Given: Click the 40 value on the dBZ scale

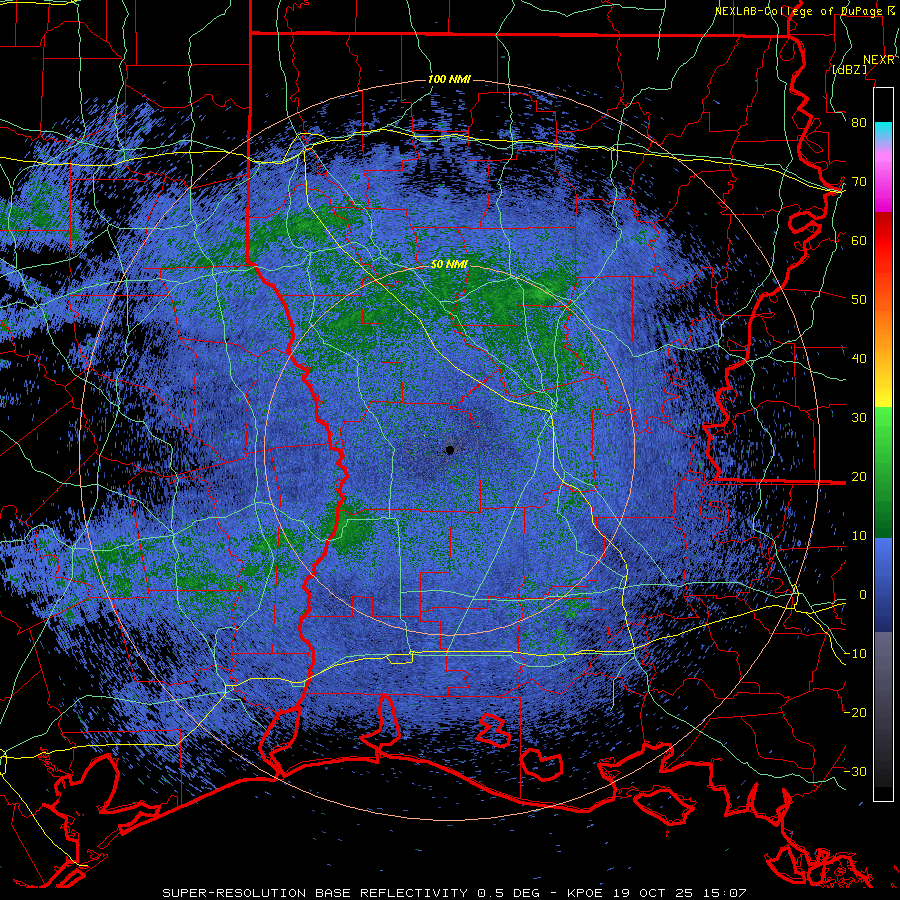Looking at the screenshot, I should (859, 359).
